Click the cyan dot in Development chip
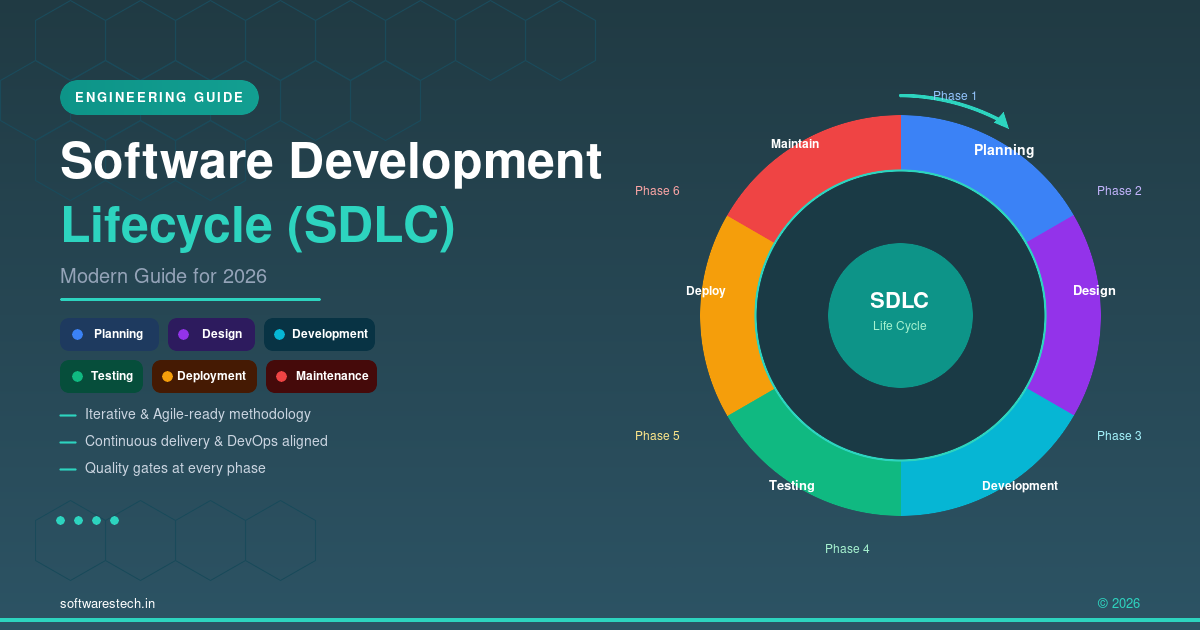Screen dimensions: 1200x630 tap(279, 334)
